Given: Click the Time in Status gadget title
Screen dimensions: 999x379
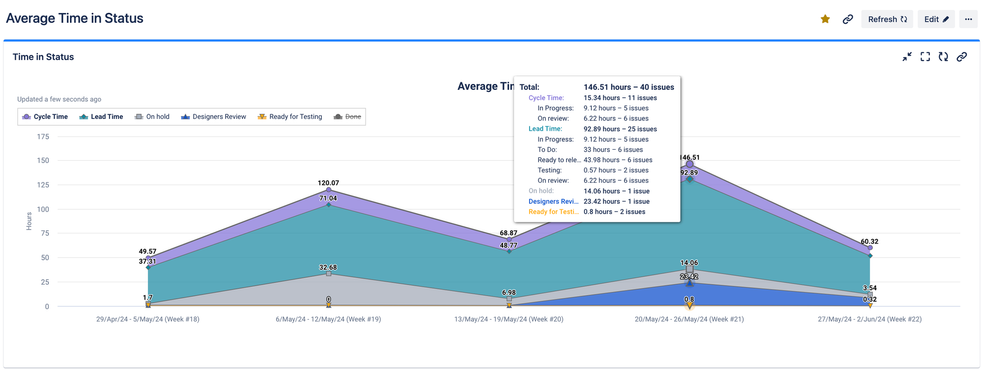Looking at the screenshot, I should (43, 57).
